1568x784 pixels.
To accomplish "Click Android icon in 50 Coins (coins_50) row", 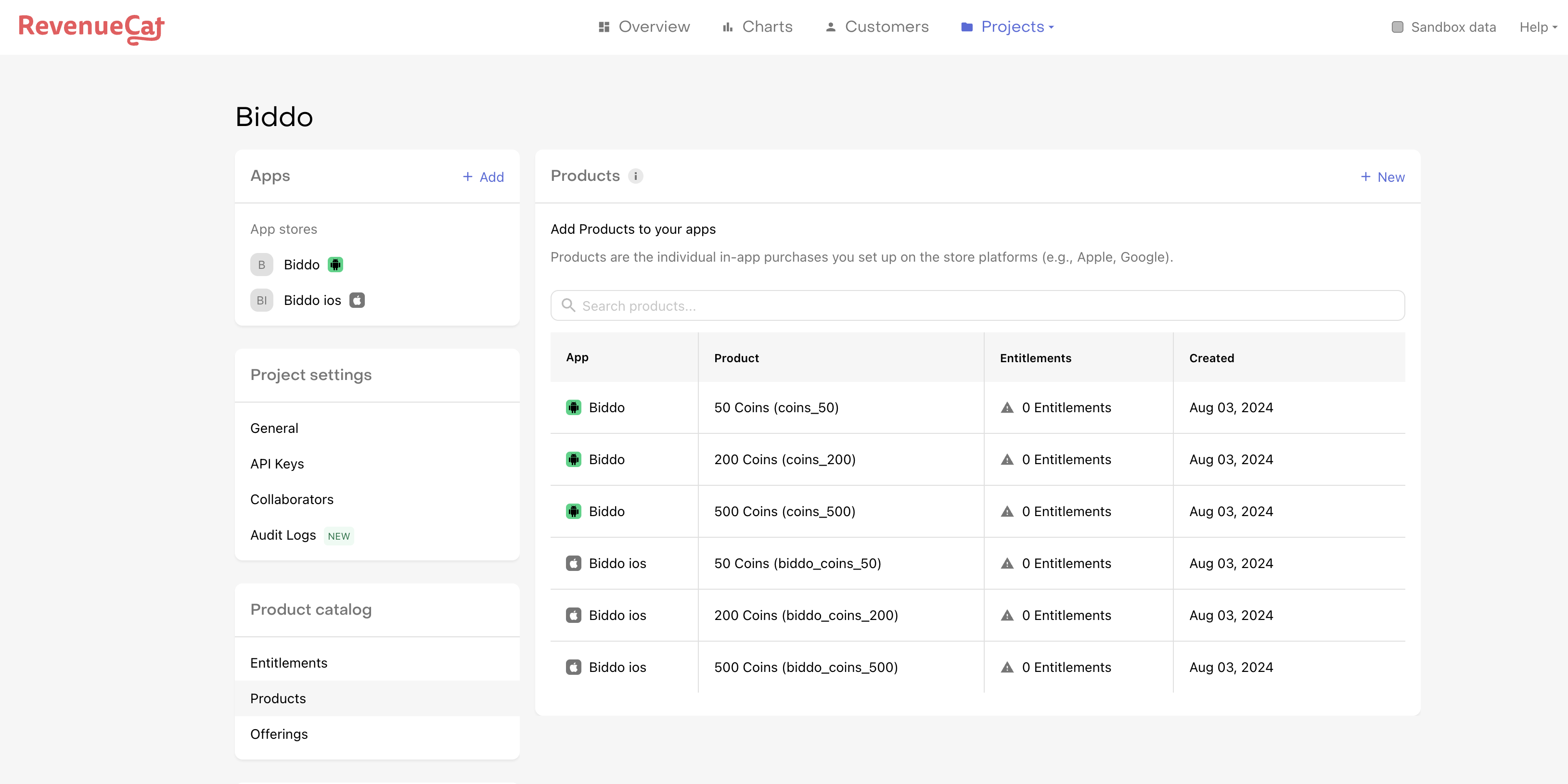I will click(x=573, y=407).
